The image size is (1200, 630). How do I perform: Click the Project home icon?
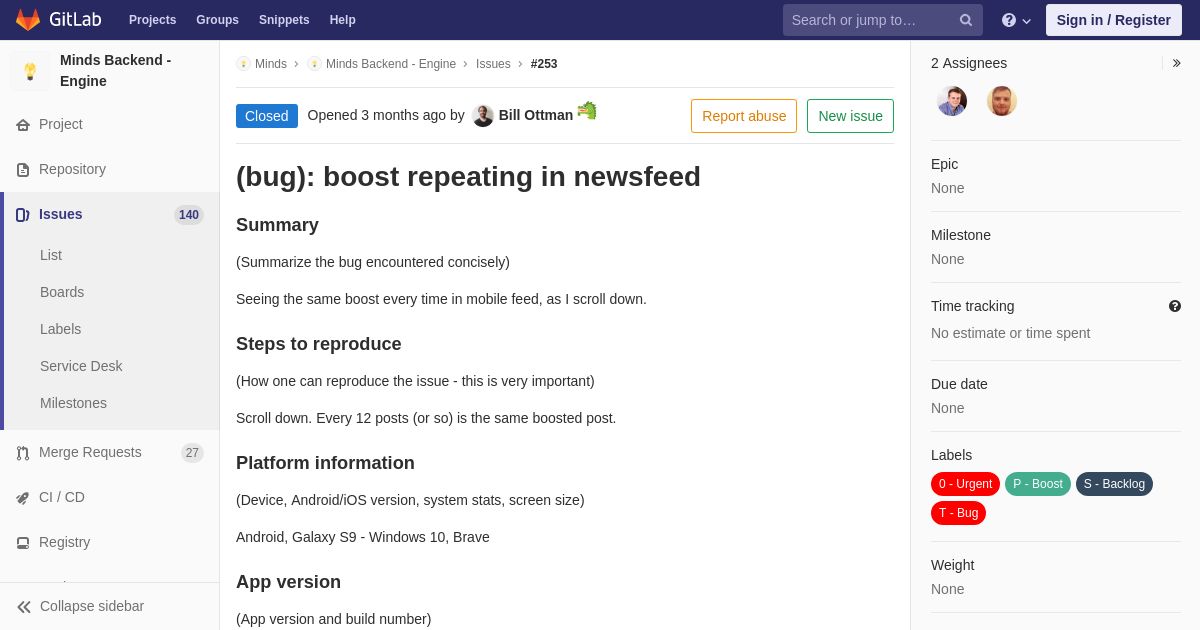point(23,125)
